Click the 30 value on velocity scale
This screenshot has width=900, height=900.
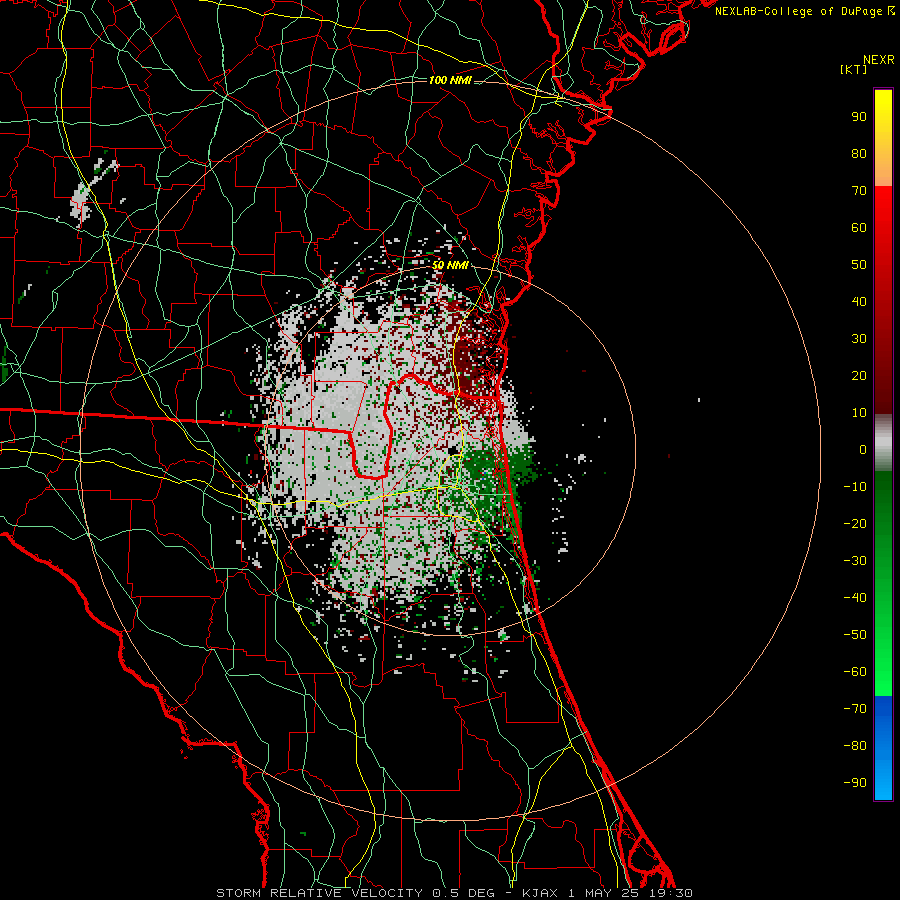859,339
